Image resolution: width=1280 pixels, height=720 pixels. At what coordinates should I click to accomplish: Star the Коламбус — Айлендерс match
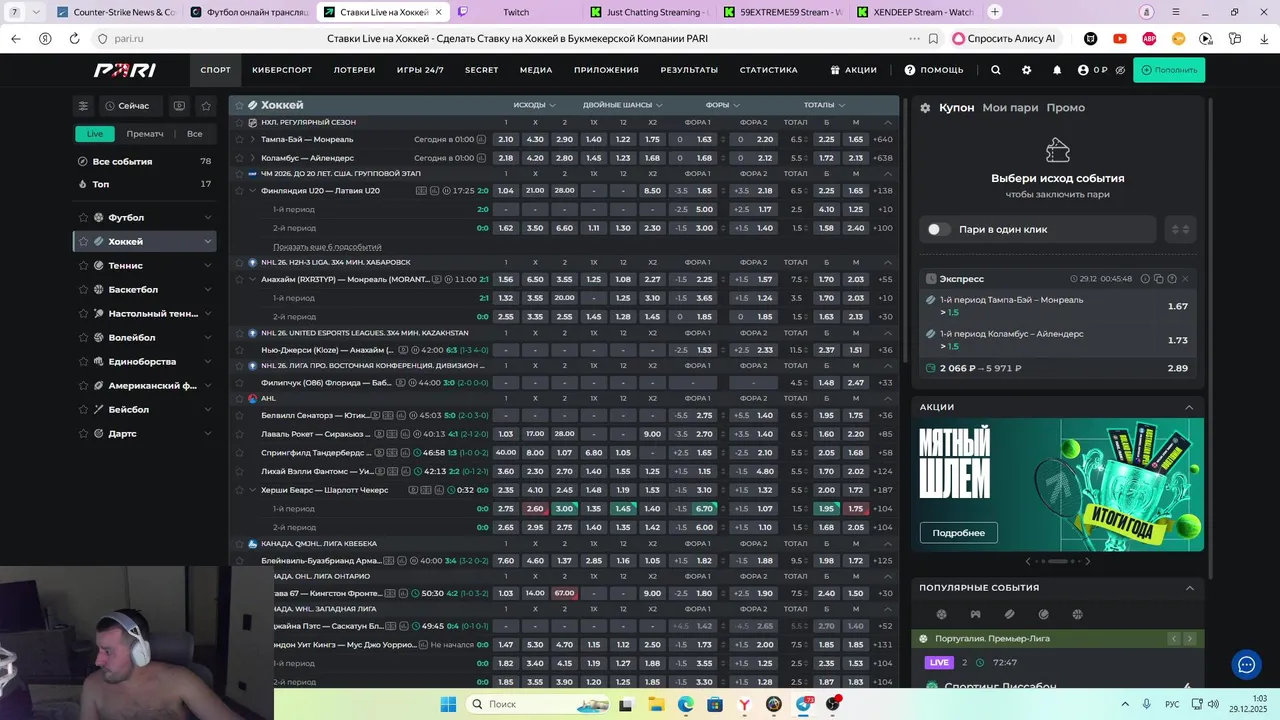coord(239,158)
